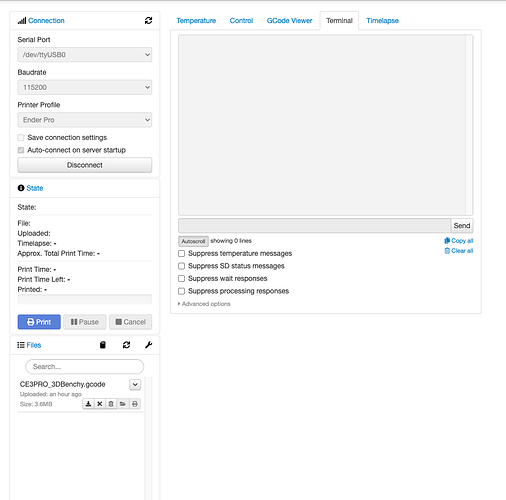This screenshot has width=506, height=500.
Task: Click the cut/move icon for the file
Action: tap(100, 404)
